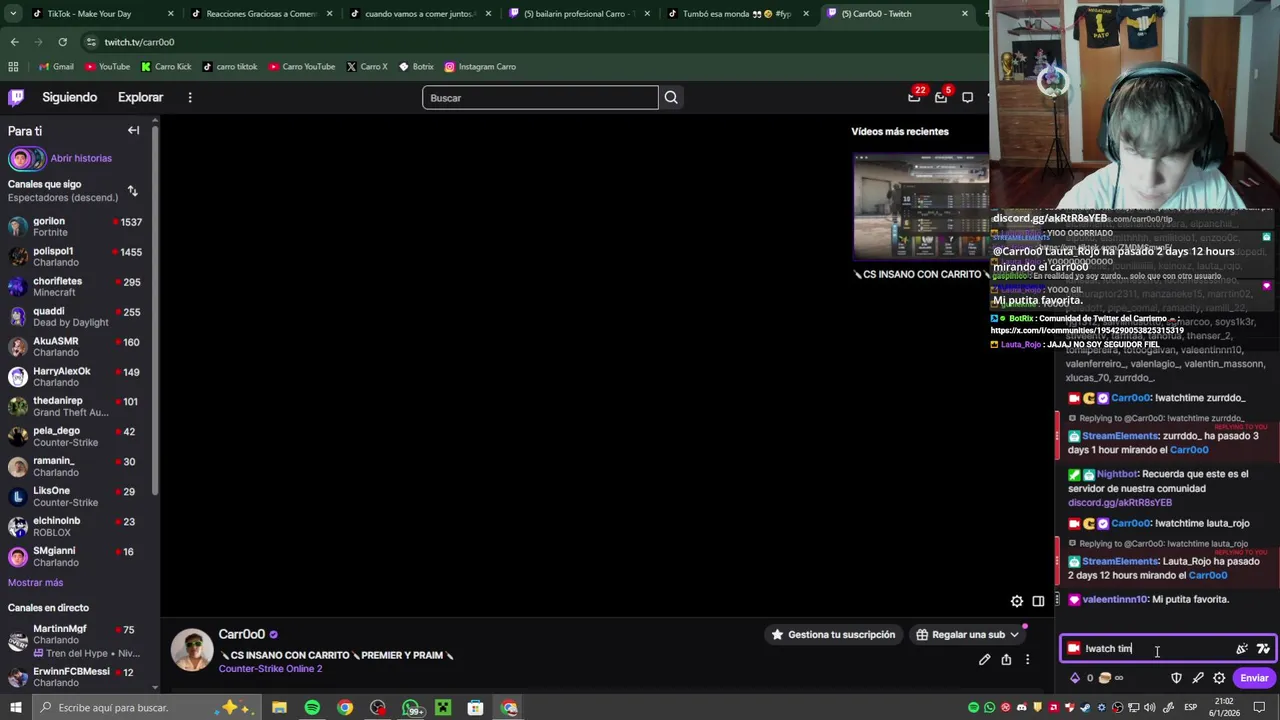Open File Explorer from the taskbar
Viewport: 1280px width, 720px height.
pos(279,708)
